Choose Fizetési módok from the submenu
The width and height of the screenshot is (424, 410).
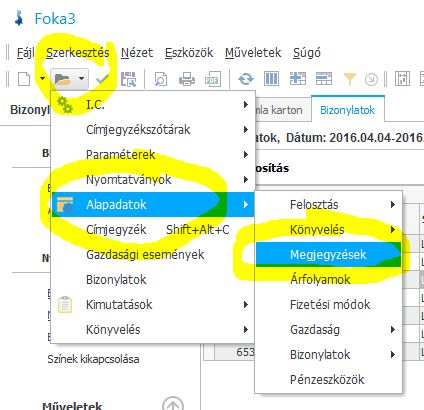(328, 305)
